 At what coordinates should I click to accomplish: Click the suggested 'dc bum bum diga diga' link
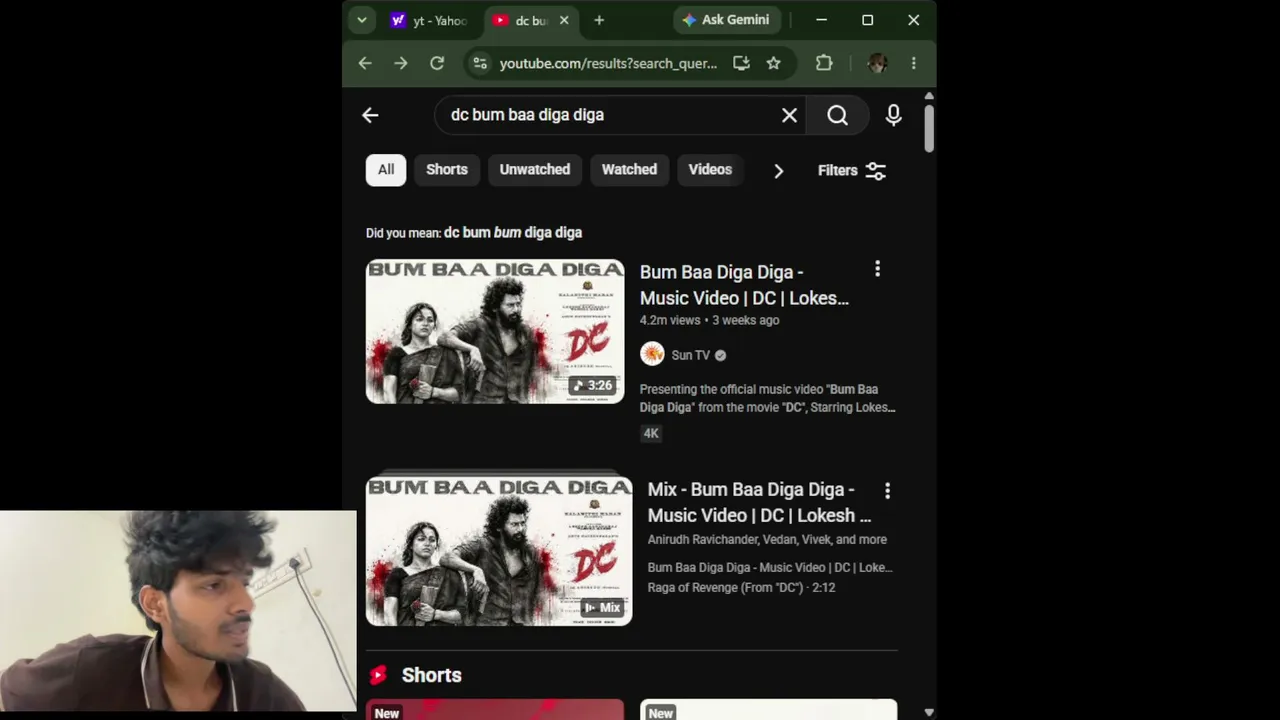point(513,232)
